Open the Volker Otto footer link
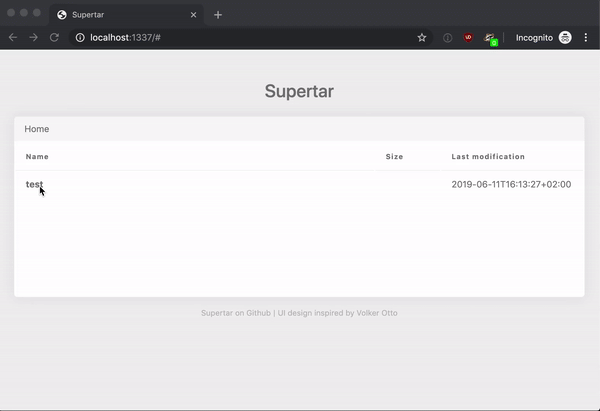 click(377, 313)
